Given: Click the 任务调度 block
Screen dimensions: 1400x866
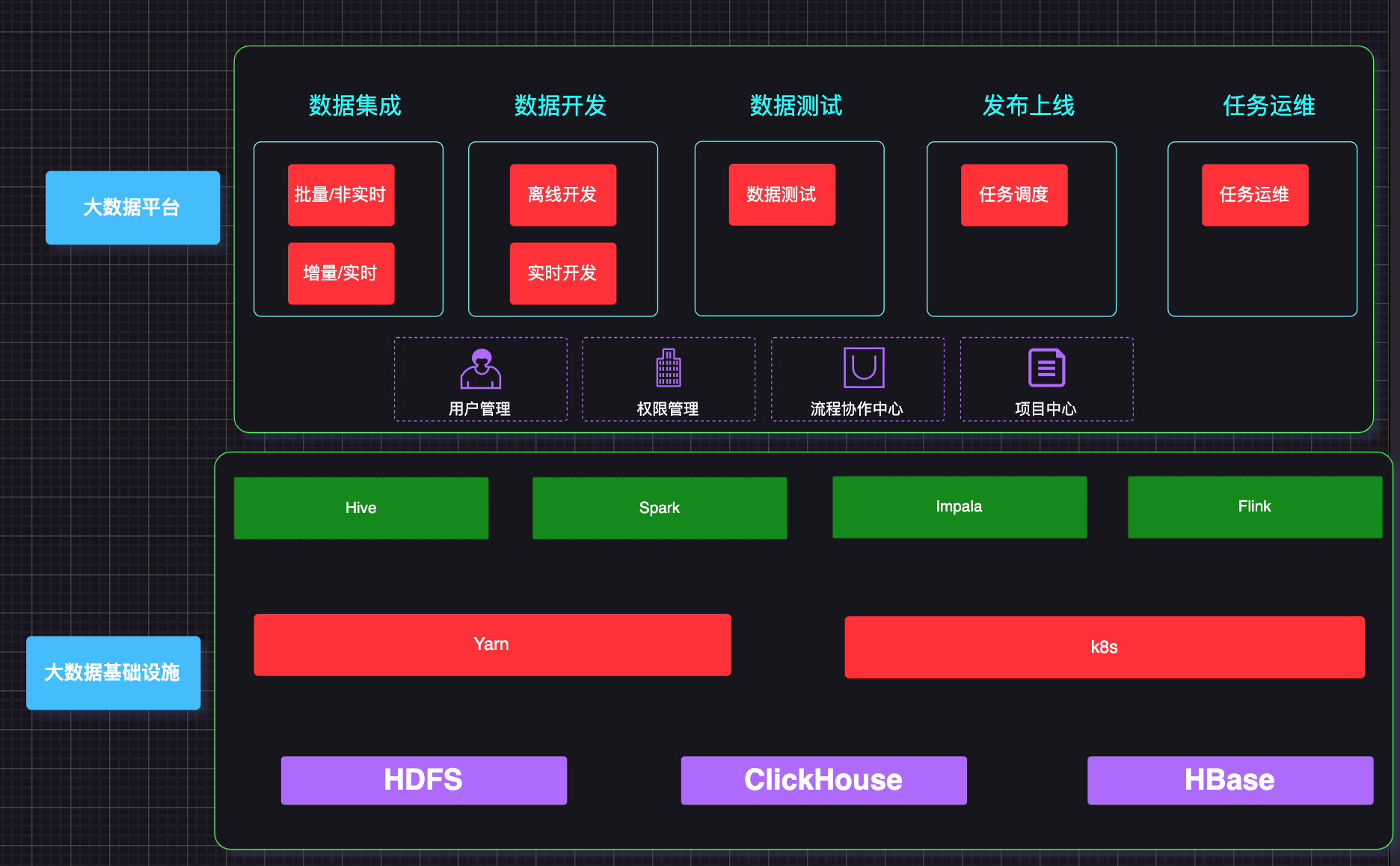Looking at the screenshot, I should tap(1014, 195).
